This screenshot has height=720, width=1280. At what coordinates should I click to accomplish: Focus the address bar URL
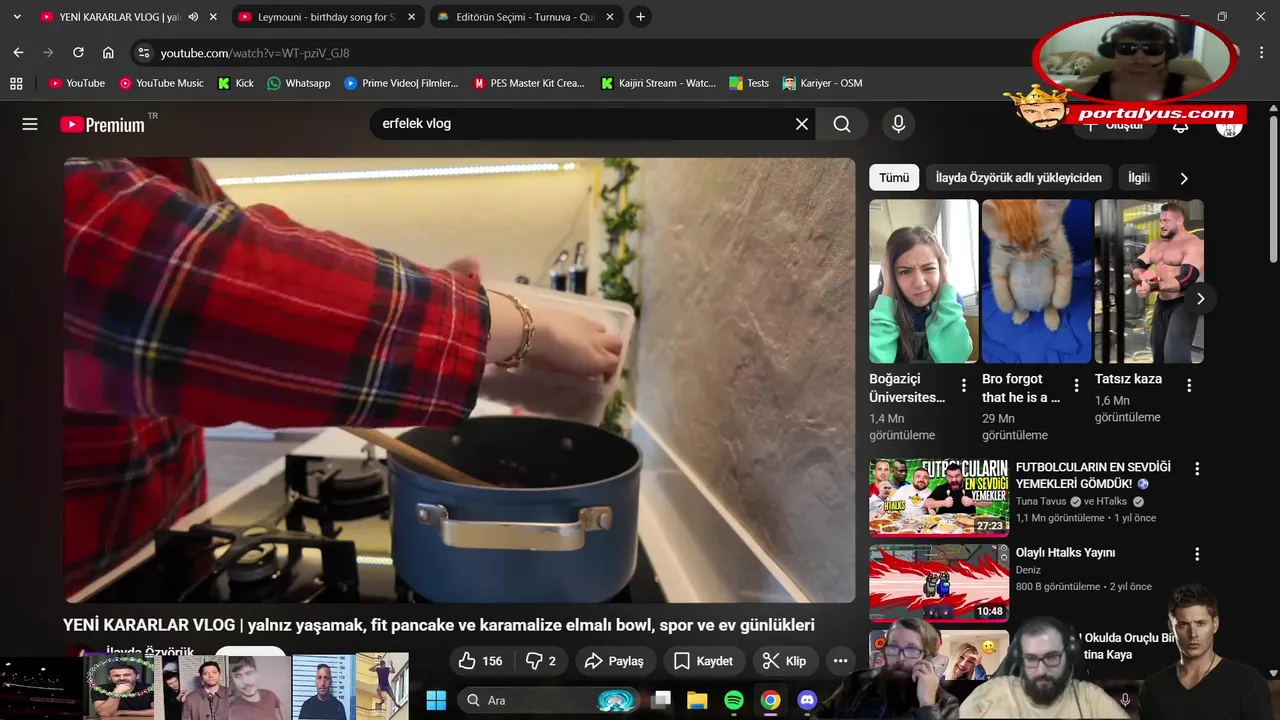click(x=255, y=53)
